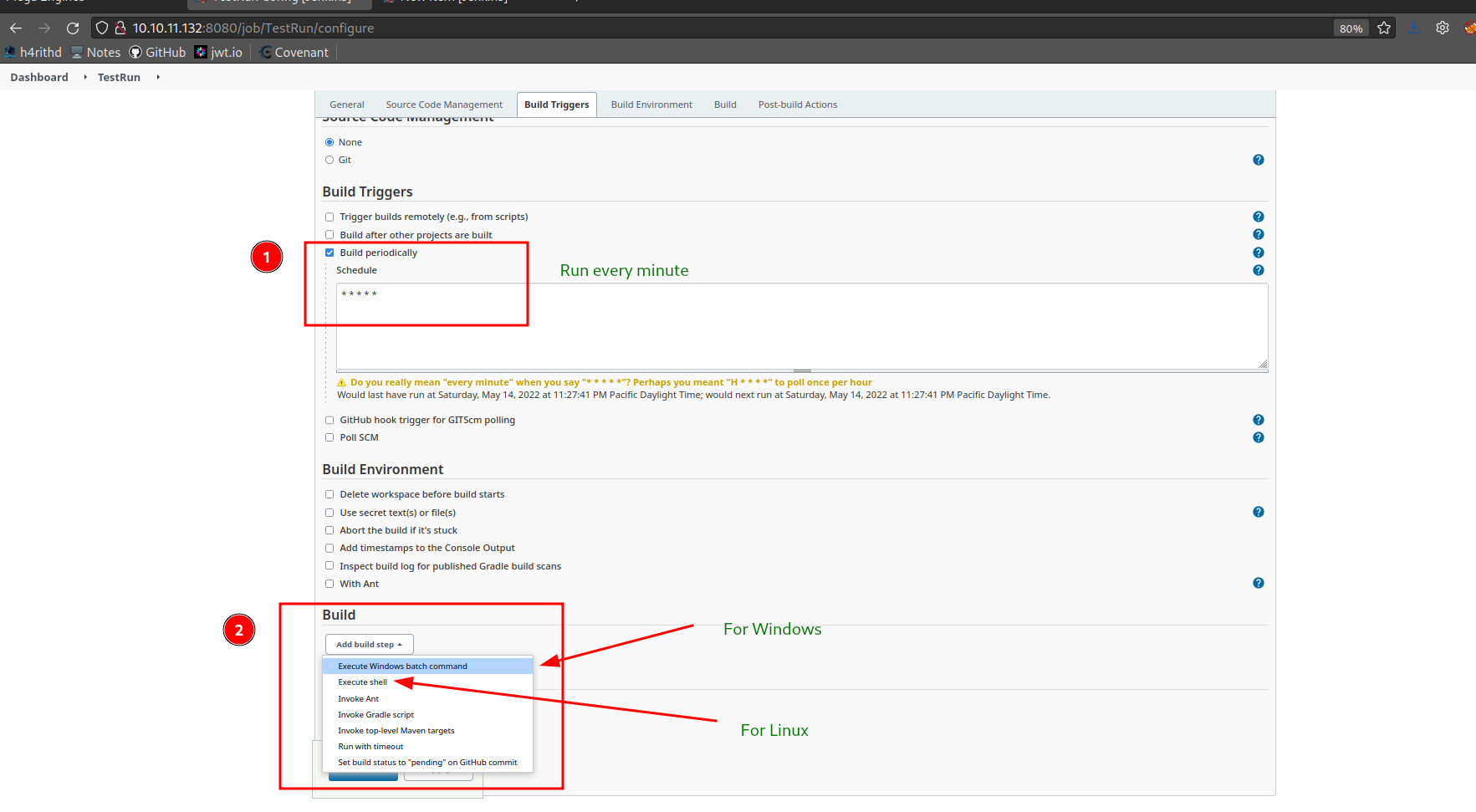The image size is (1476, 812).
Task: Choose Invoke Ant build step
Action: pyautogui.click(x=427, y=698)
